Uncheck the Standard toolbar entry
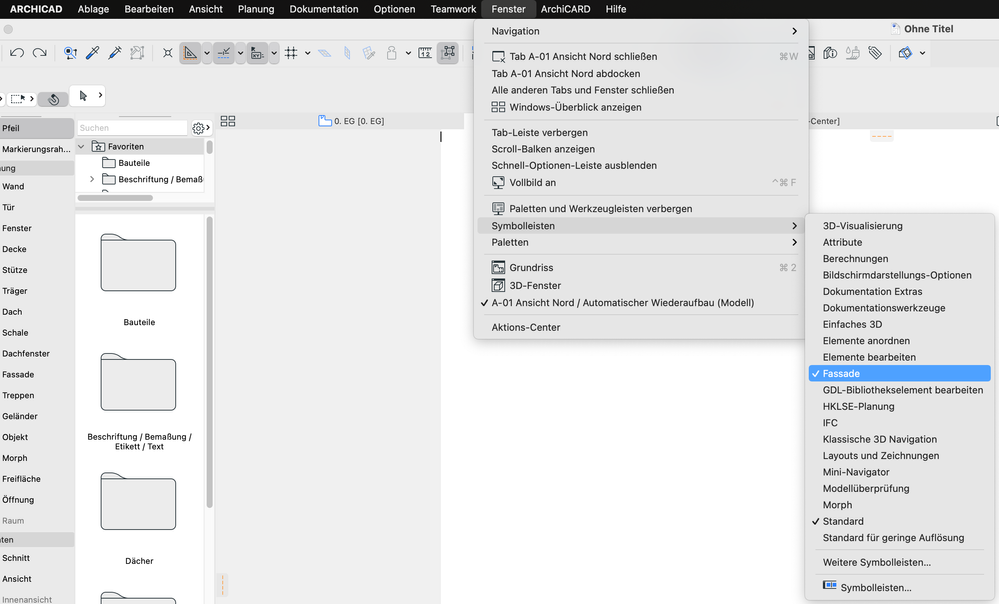The image size is (999, 604). pyautogui.click(x=900, y=521)
